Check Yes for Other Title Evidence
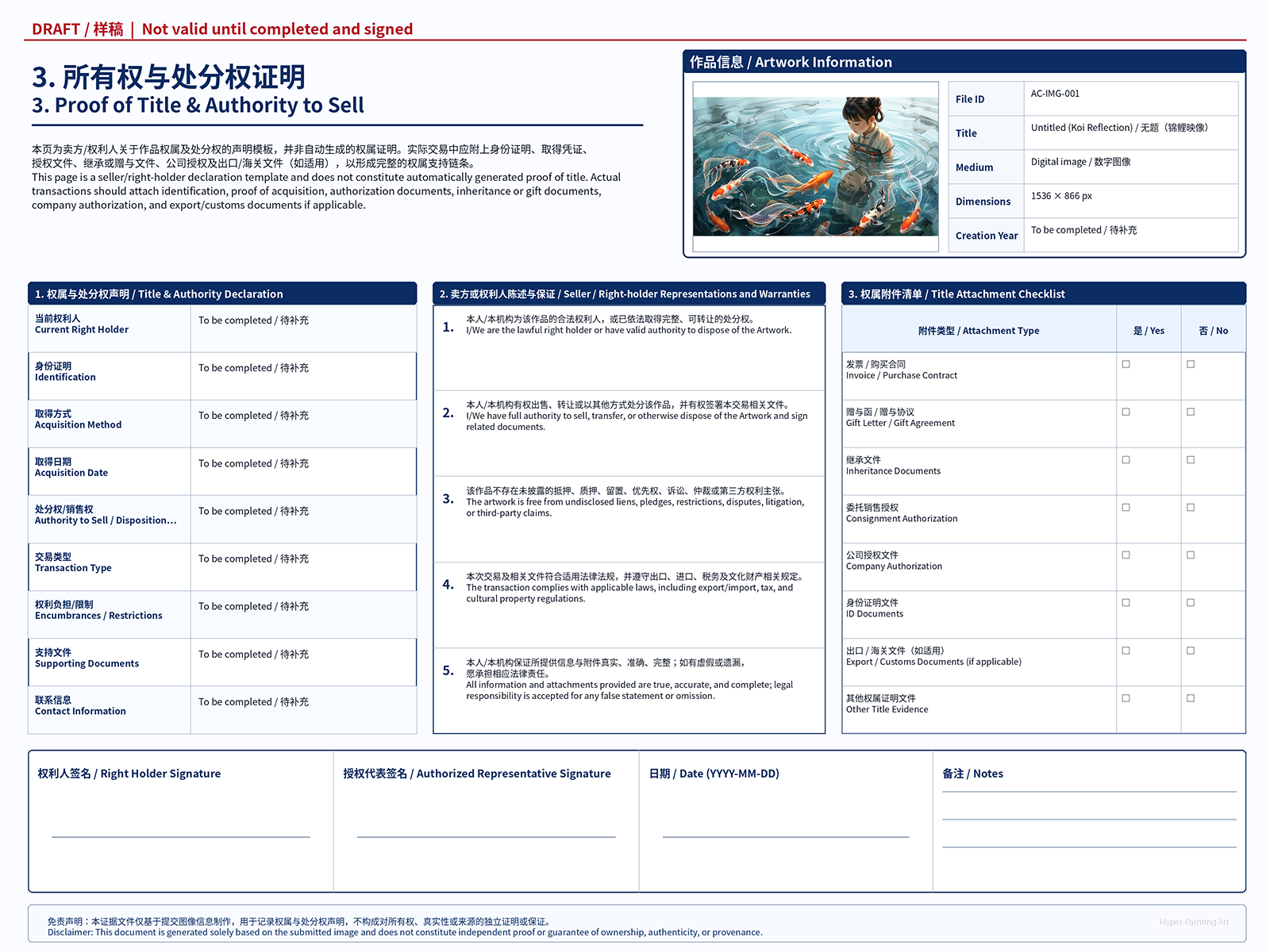 coord(1126,698)
